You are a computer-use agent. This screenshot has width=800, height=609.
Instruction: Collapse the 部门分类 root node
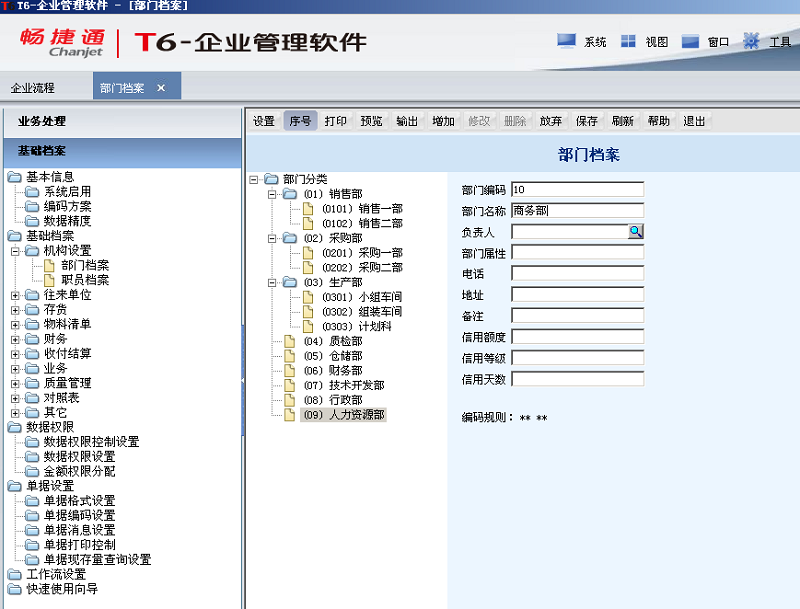pos(254,180)
